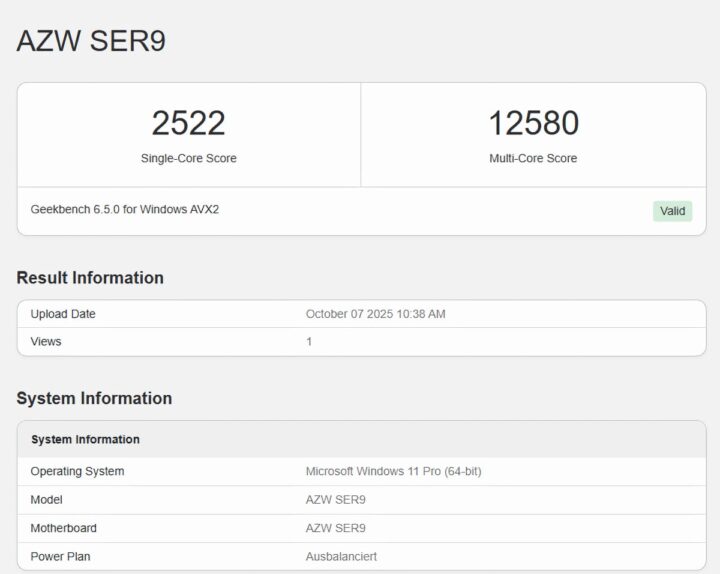Click the Upload Date label

[x=63, y=314]
